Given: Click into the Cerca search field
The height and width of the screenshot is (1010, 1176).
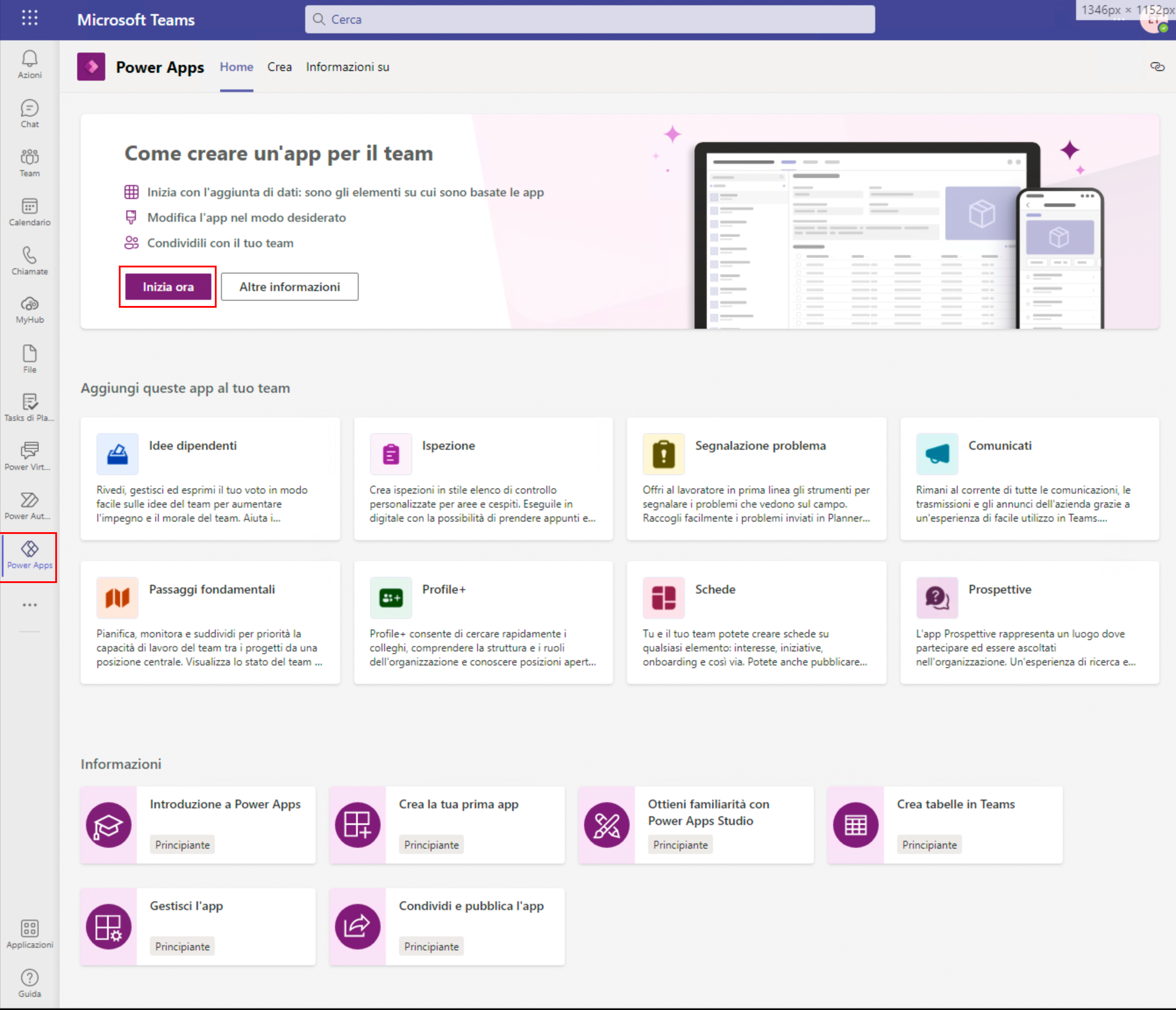Looking at the screenshot, I should click(590, 19).
